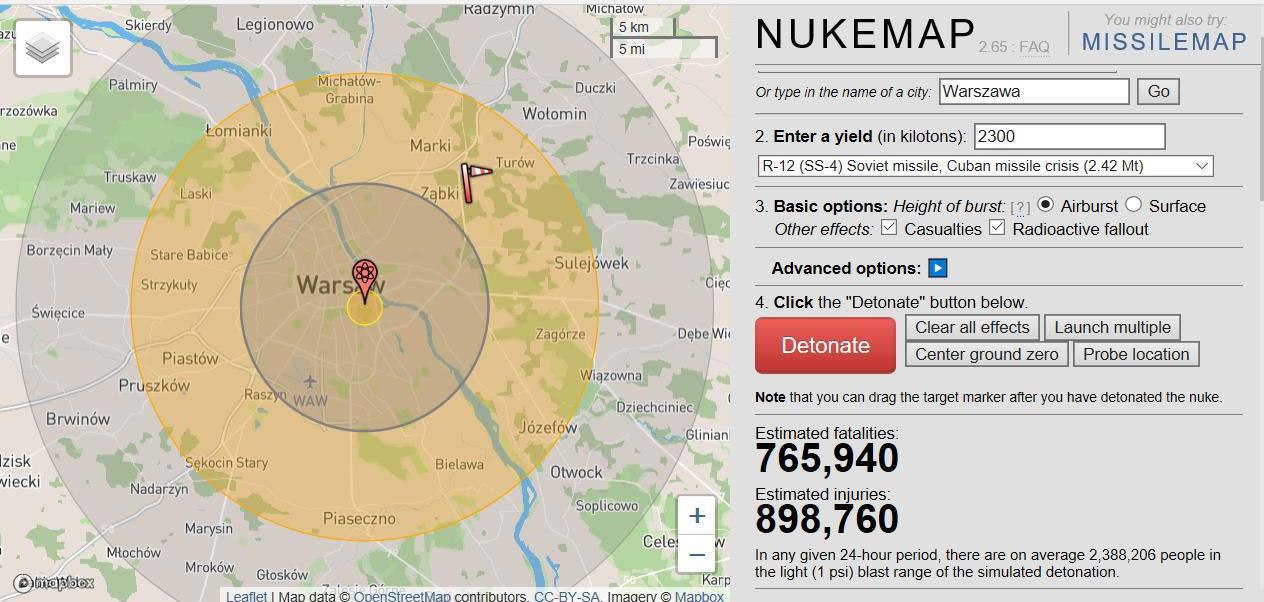Click the Otwock label on map
The image size is (1264, 602).
pos(577,471)
